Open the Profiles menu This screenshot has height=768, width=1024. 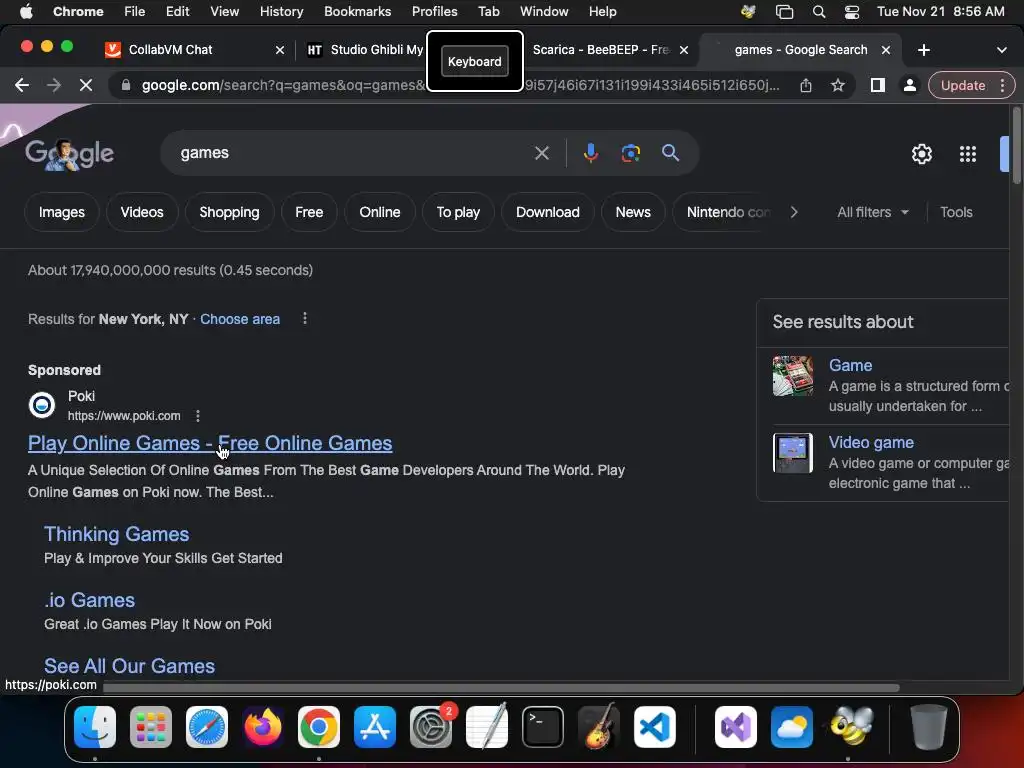(x=434, y=12)
